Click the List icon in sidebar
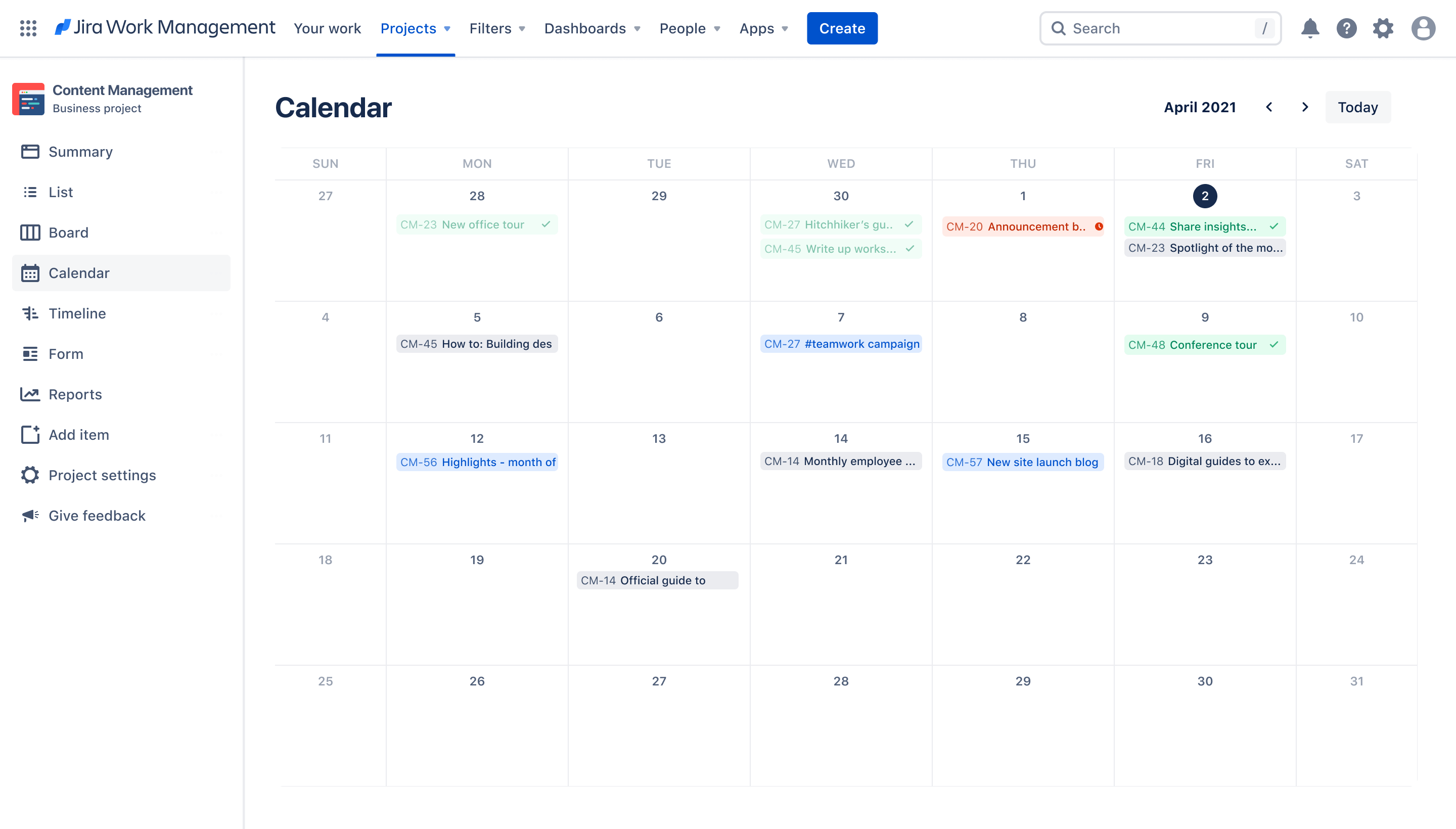 [30, 191]
